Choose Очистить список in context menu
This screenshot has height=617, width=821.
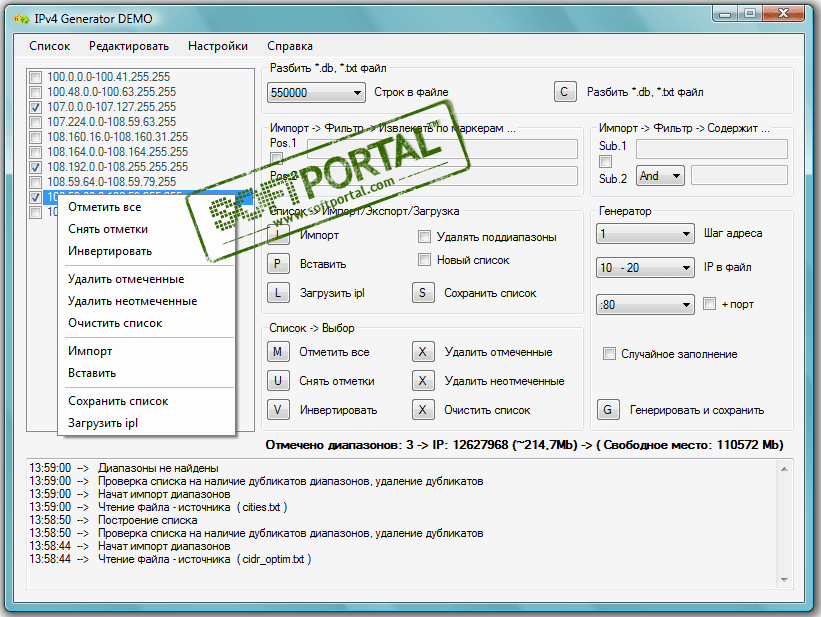click(x=146, y=323)
